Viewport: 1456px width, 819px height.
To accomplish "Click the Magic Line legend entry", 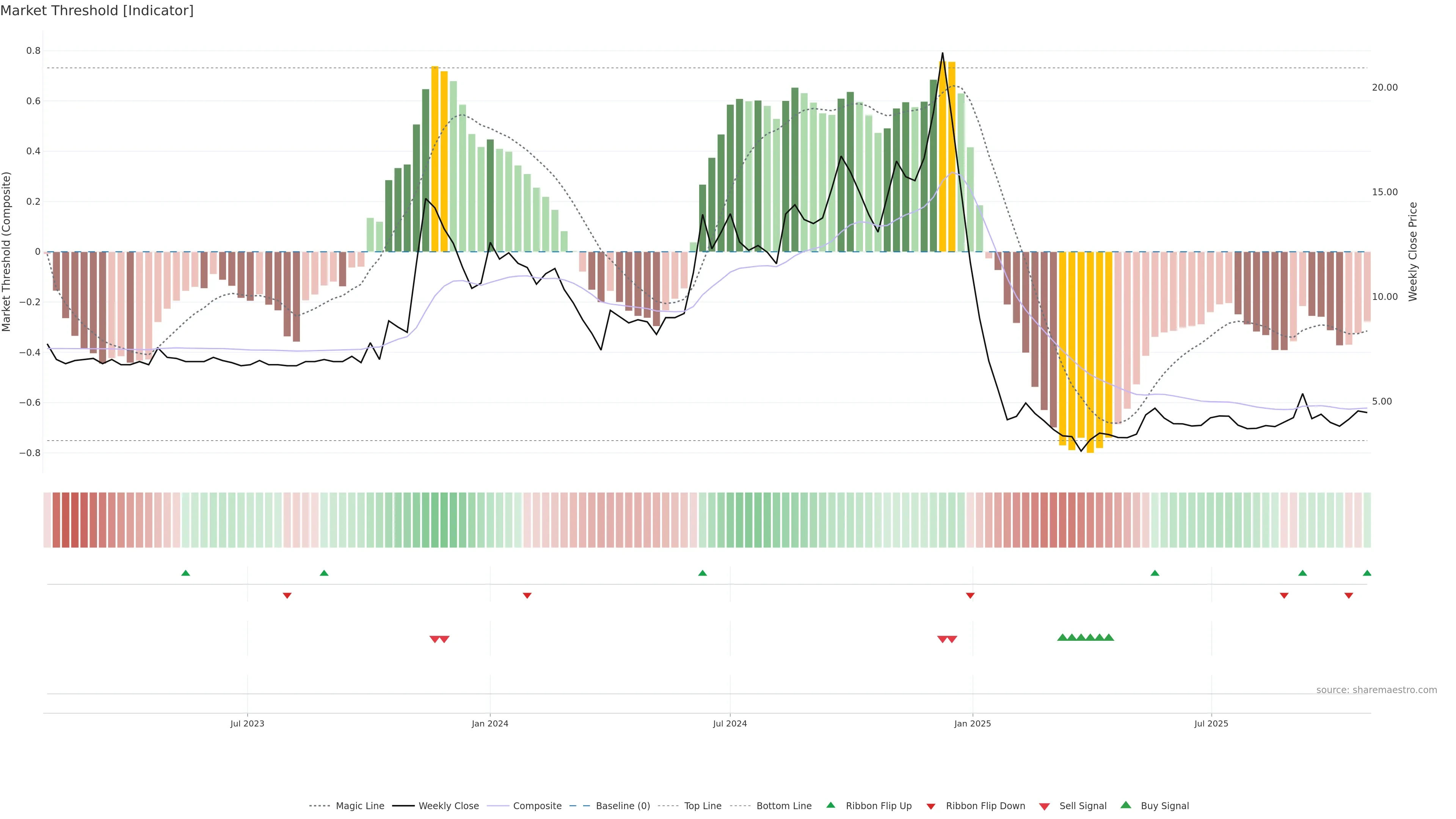I will point(359,806).
